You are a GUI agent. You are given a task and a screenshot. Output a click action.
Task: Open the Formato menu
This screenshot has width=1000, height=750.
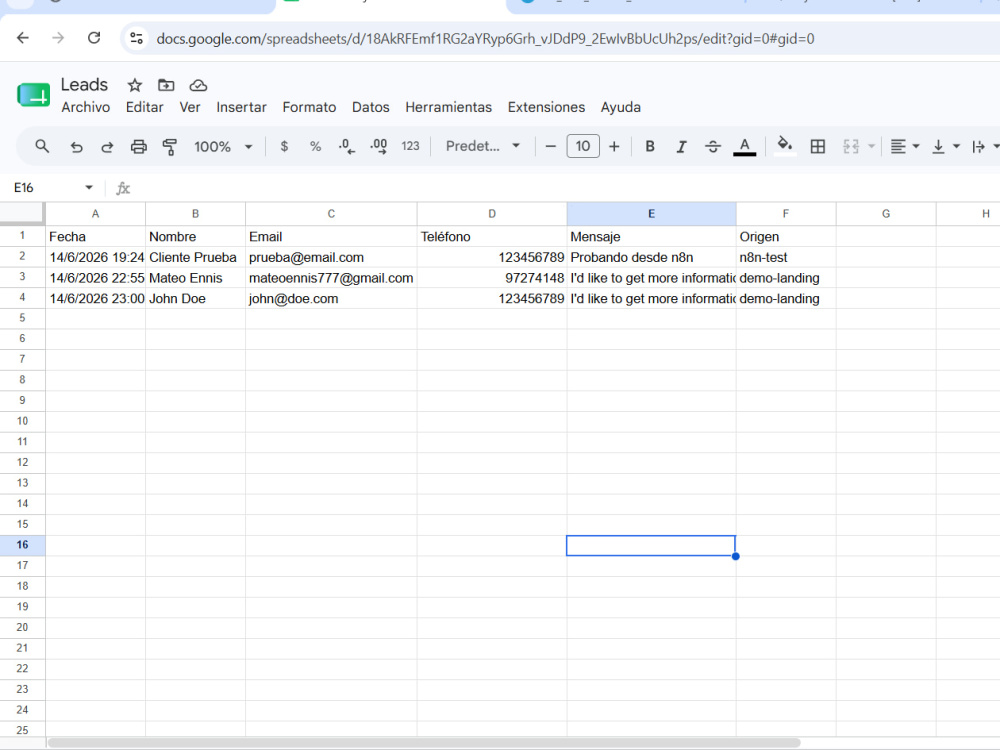(309, 107)
